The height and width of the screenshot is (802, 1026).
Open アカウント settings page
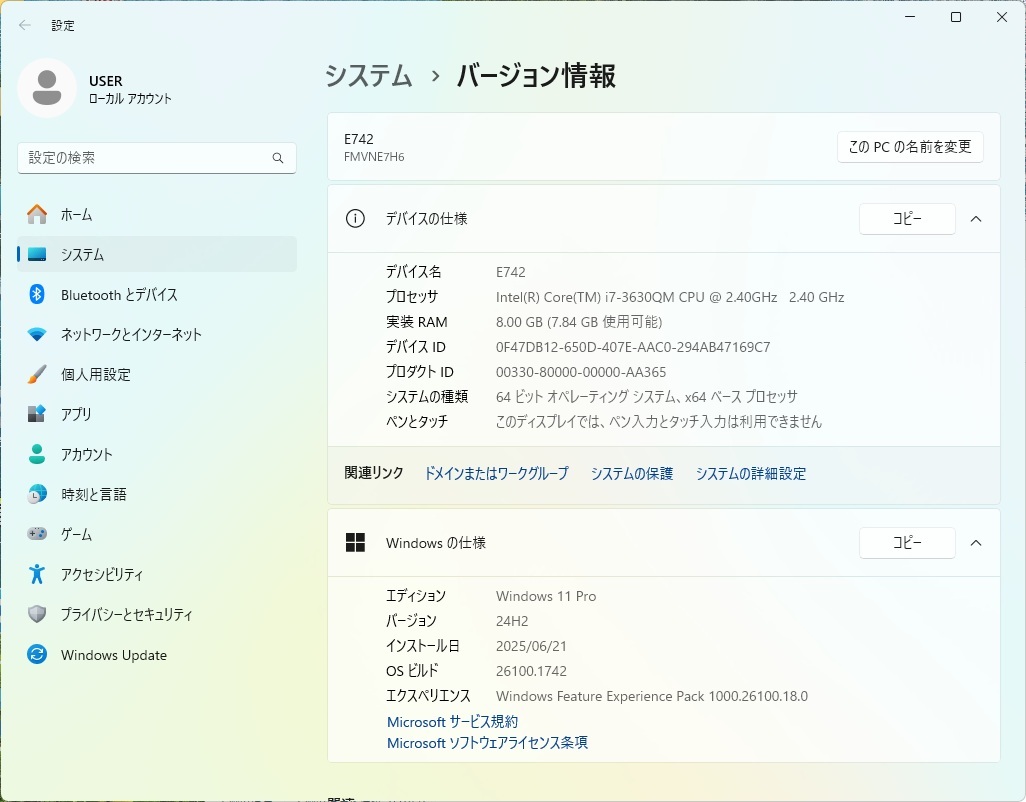(x=157, y=454)
